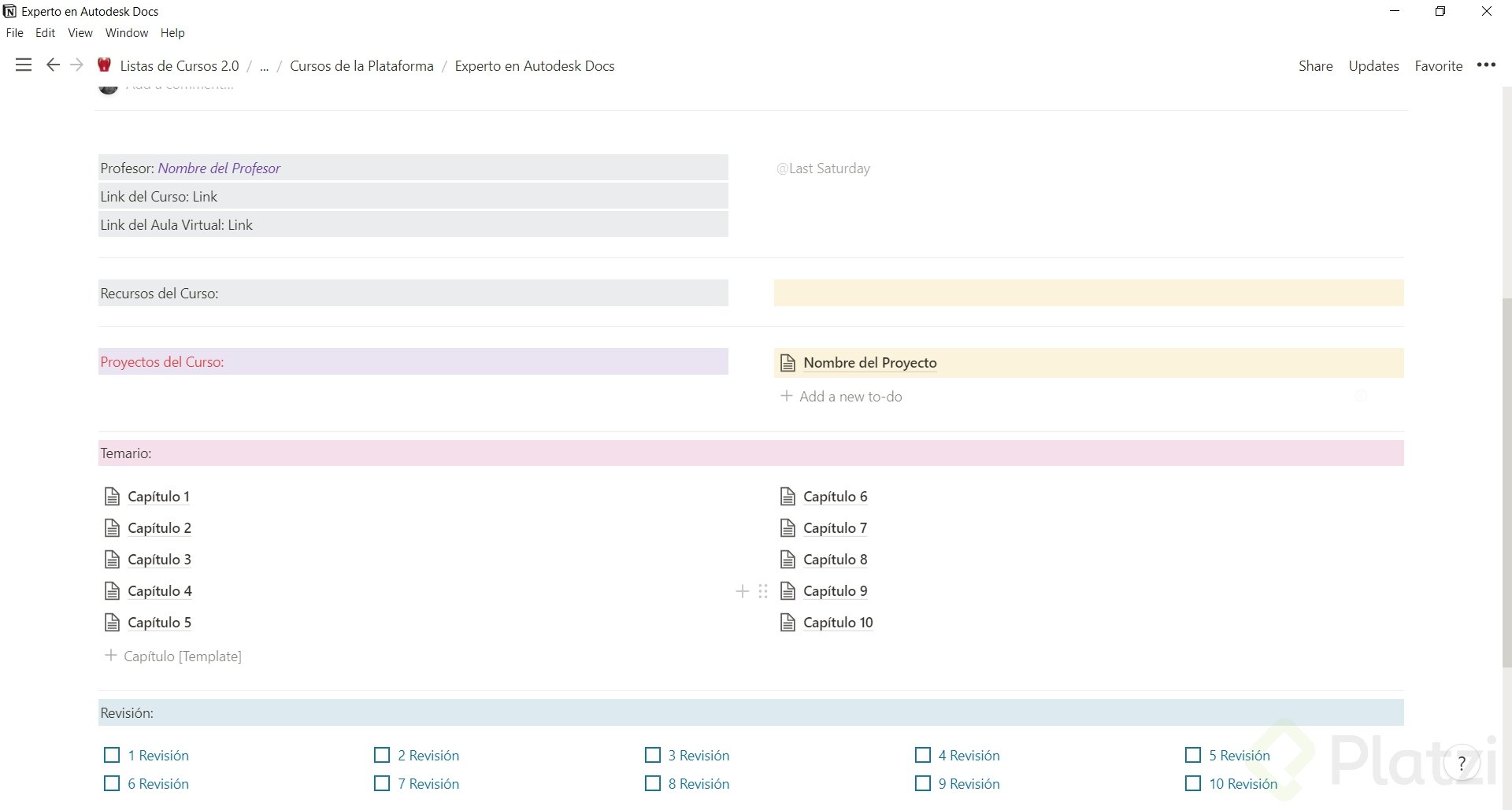Check the 3 Revisión checkbox
Screen dimensions: 1512x810
653,756
